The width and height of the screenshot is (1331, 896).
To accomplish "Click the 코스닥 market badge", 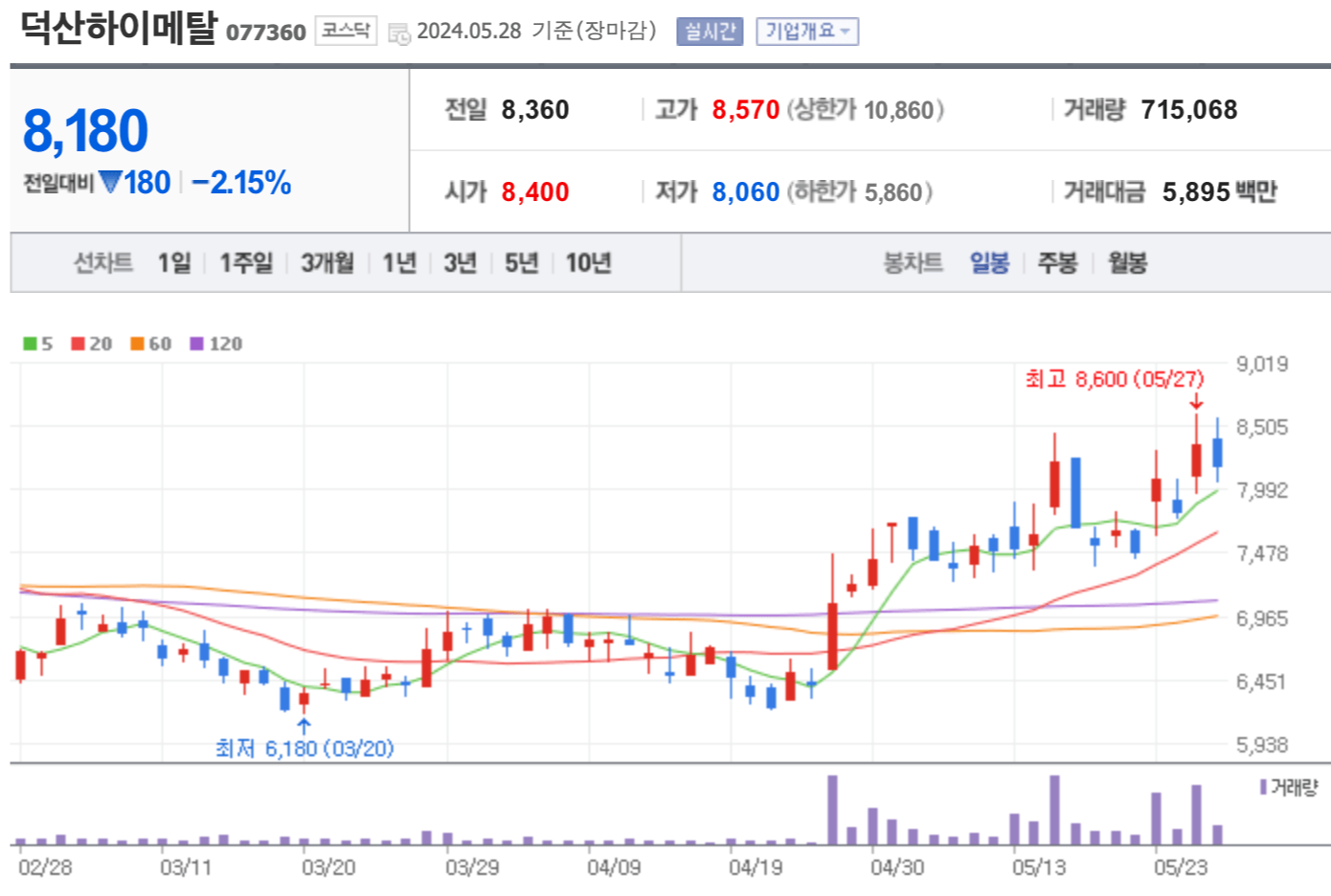I will (x=346, y=31).
